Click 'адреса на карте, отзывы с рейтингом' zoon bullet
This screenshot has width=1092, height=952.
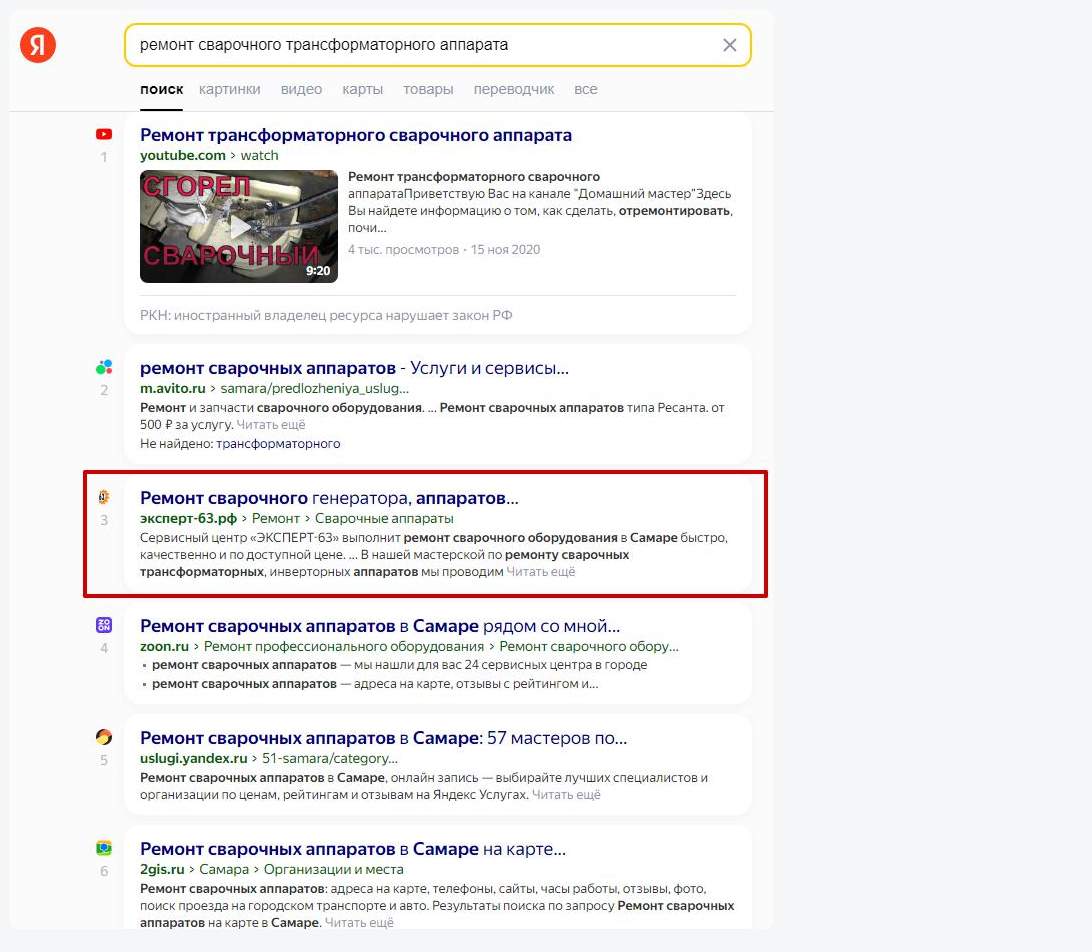pos(375,684)
